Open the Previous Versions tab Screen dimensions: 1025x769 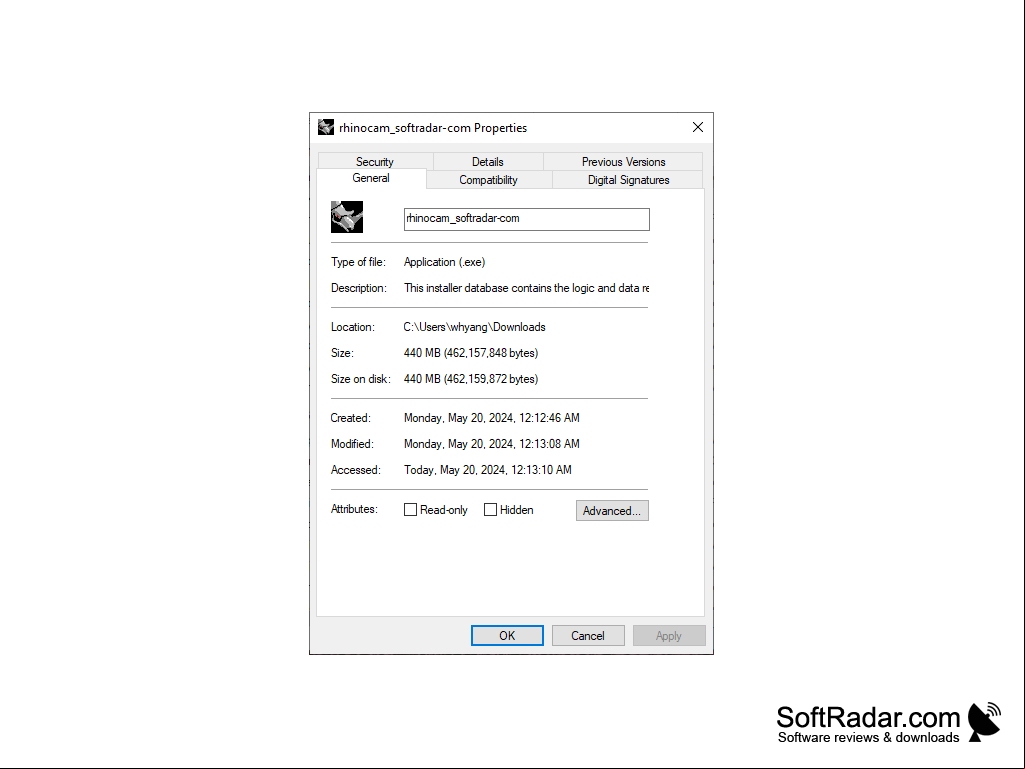click(623, 162)
